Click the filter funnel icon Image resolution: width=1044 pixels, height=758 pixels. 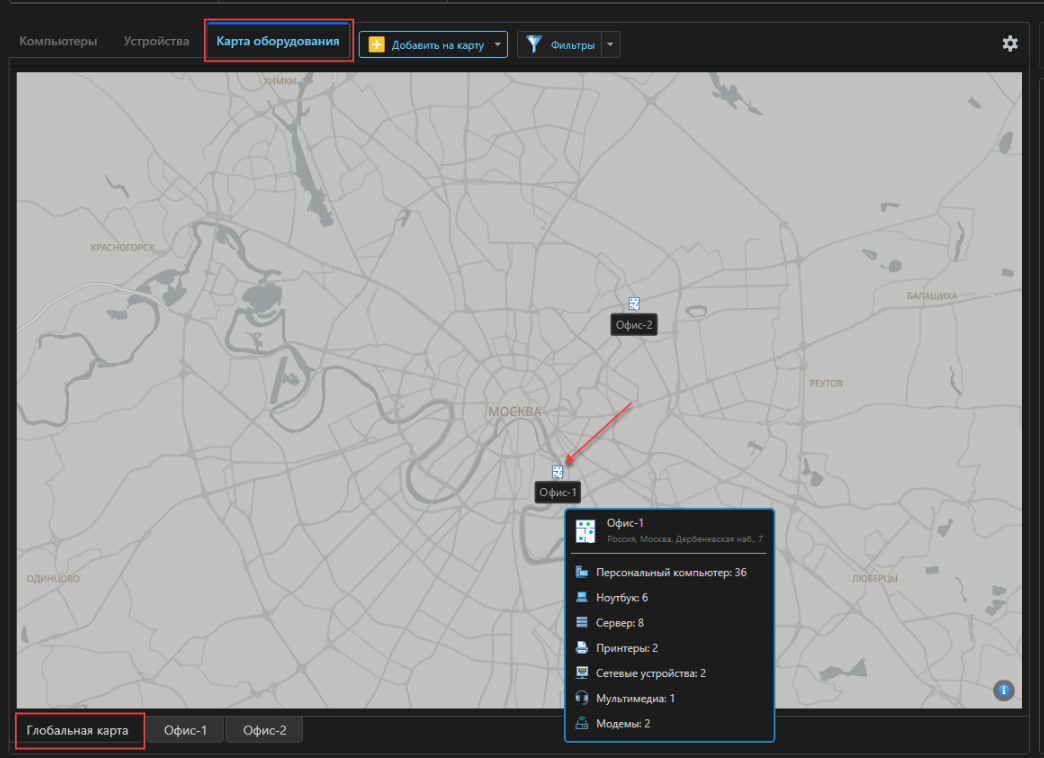pyautogui.click(x=534, y=45)
